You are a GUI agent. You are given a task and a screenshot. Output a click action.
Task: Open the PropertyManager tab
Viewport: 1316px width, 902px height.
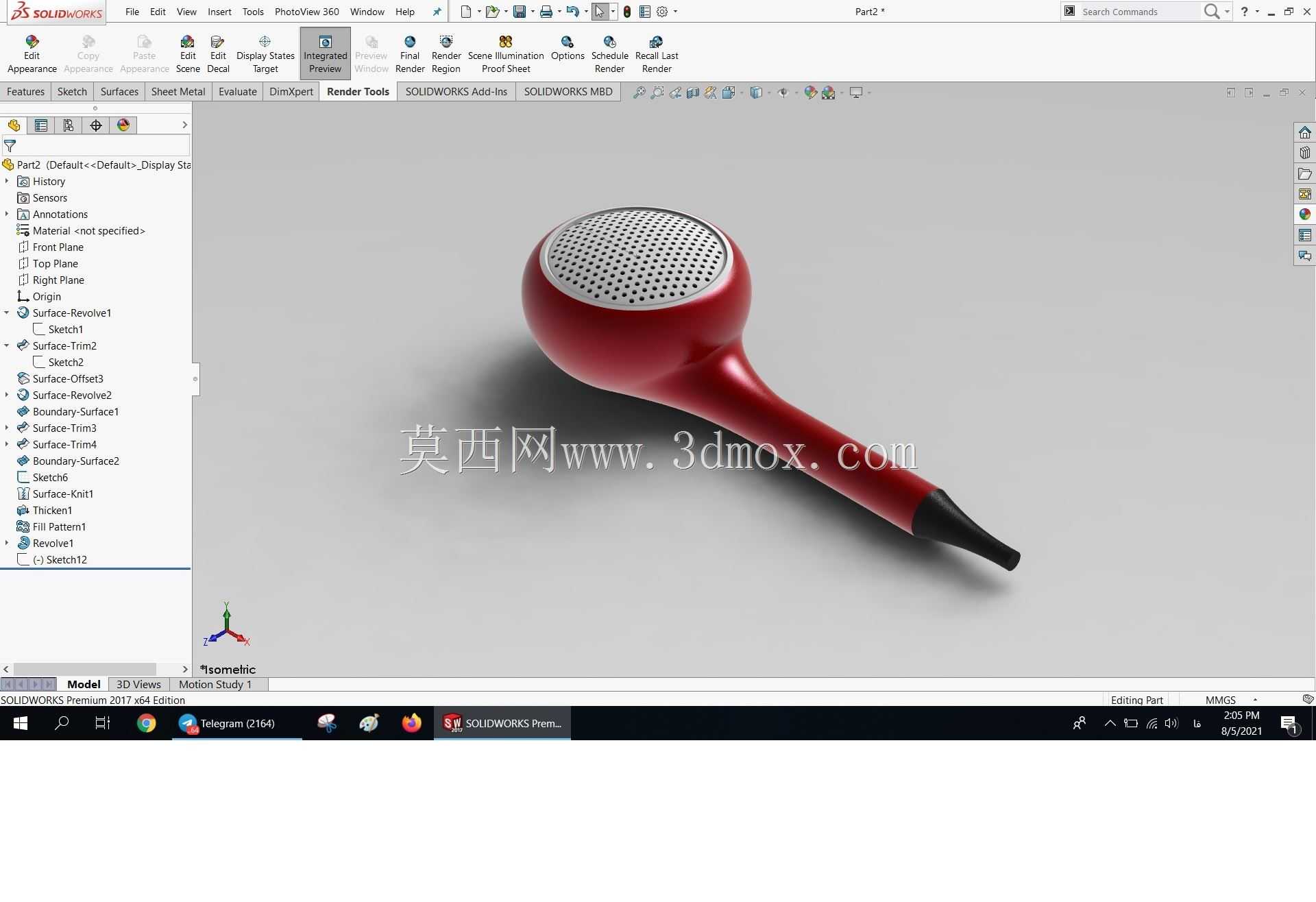41,125
